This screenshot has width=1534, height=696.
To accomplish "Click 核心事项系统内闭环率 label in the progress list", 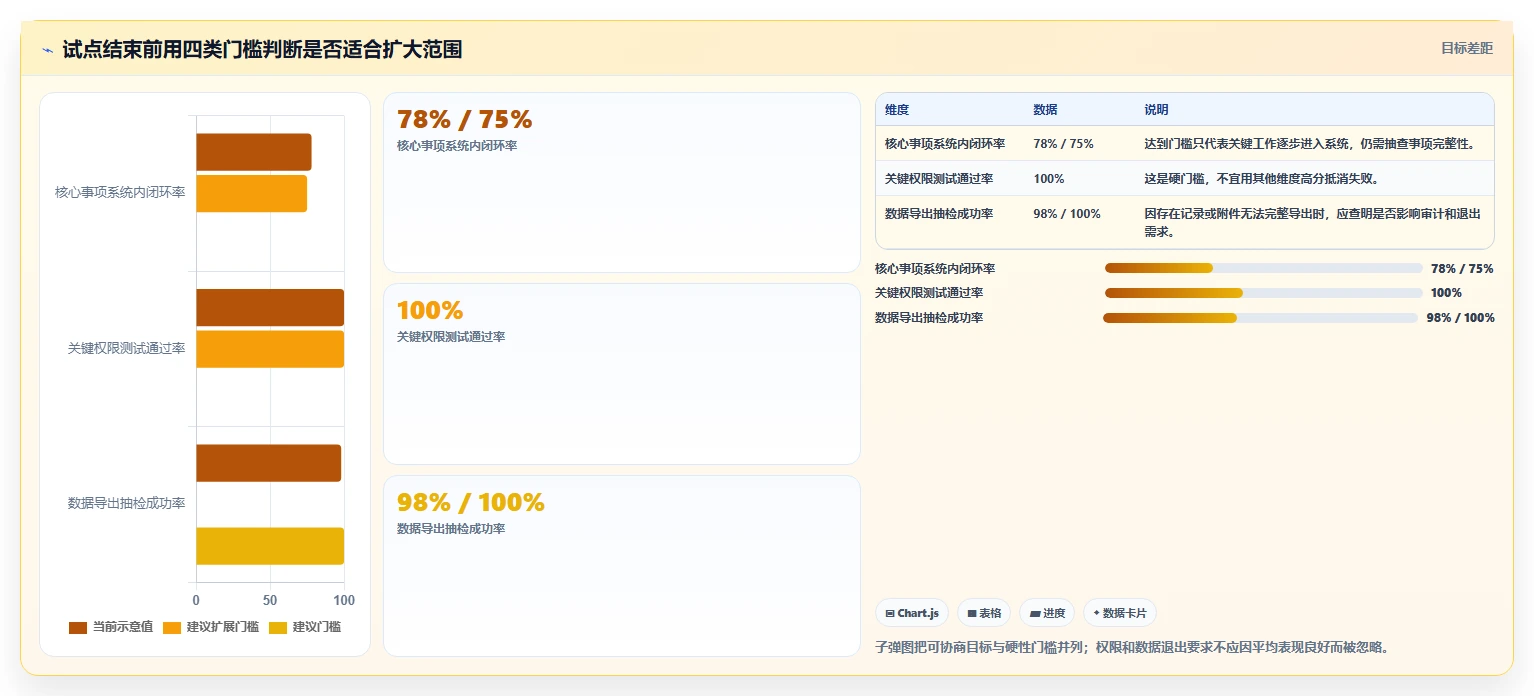I will (935, 269).
